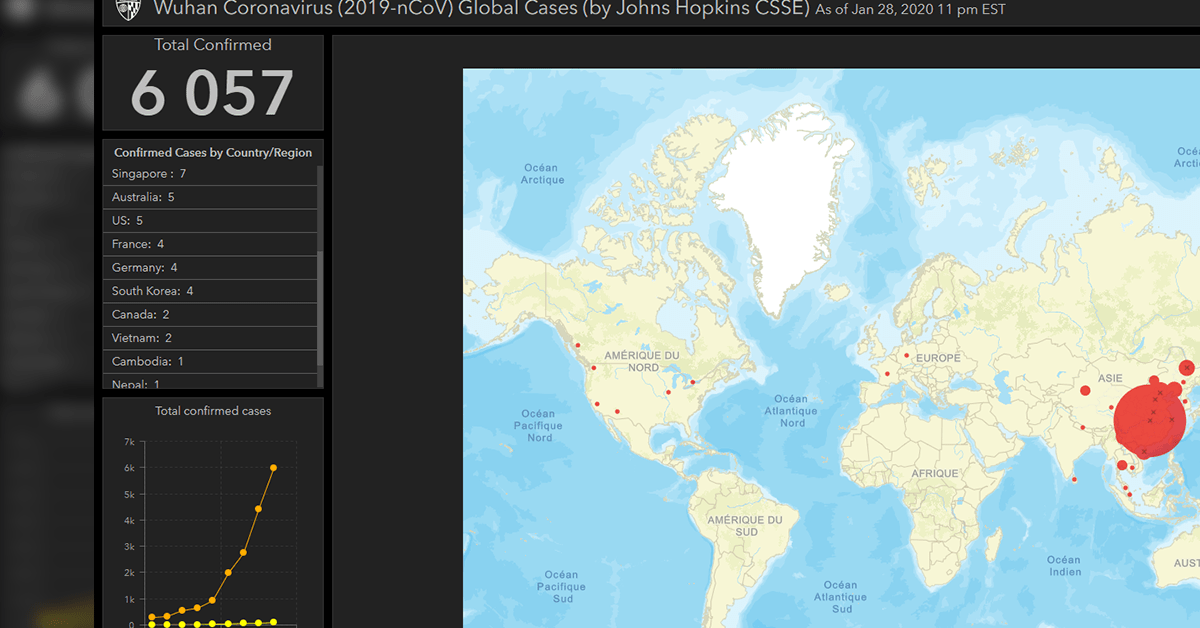The height and width of the screenshot is (628, 1200).
Task: Click the Océan Pacifique Nord label
Action: click(539, 426)
